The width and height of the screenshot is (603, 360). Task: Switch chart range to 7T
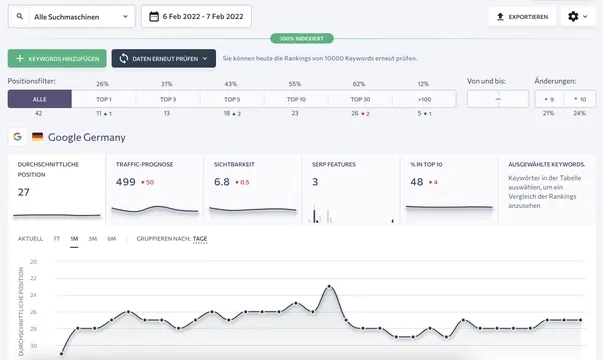(57, 239)
